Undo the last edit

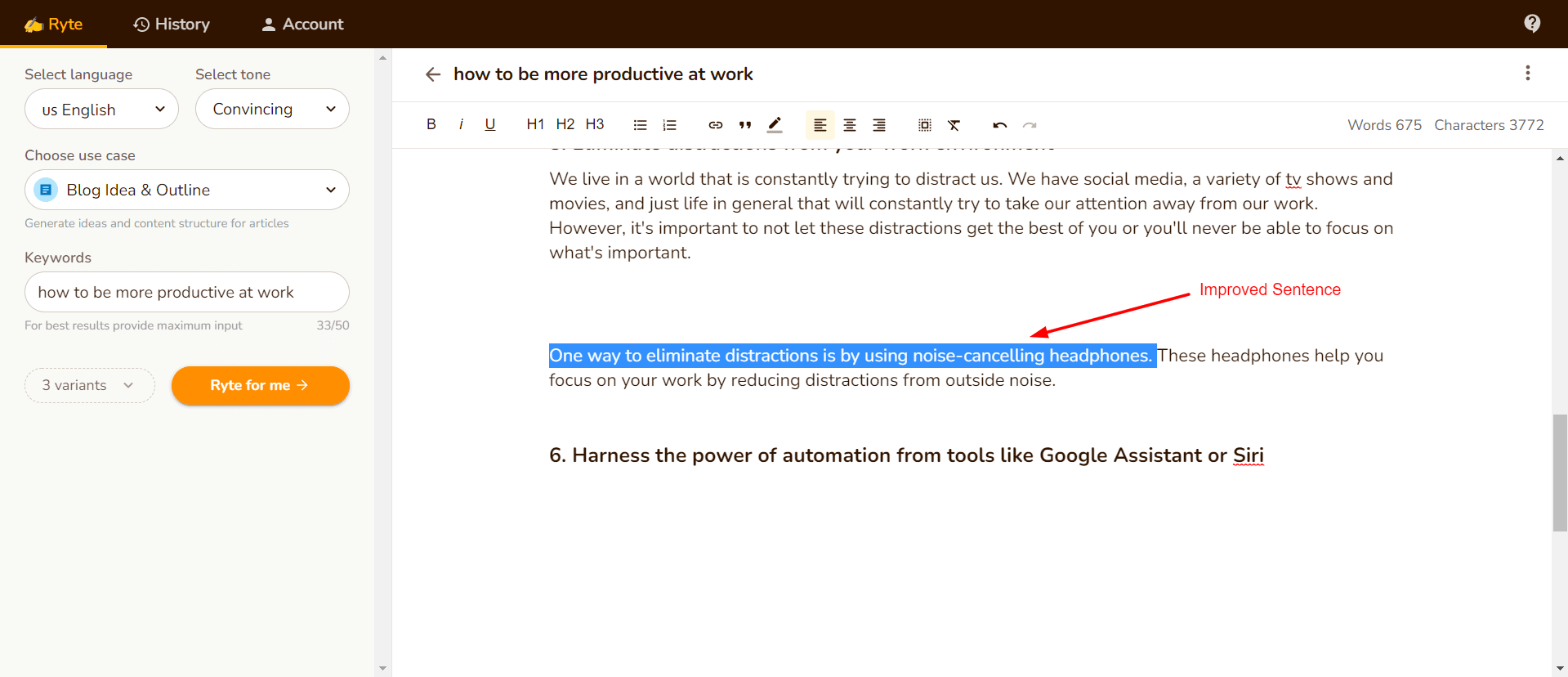pos(1000,125)
